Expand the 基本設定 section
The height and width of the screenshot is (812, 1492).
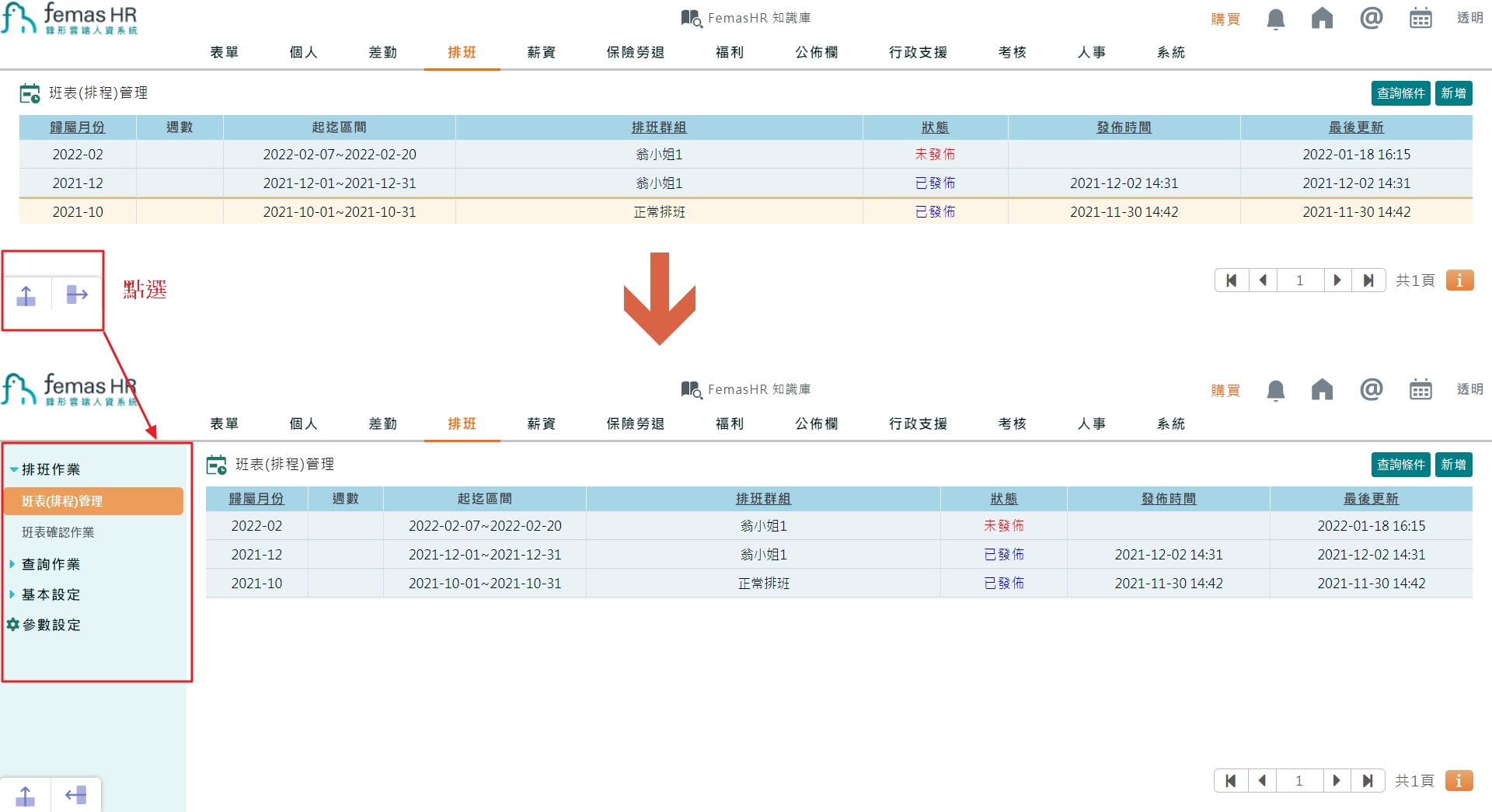coord(12,594)
